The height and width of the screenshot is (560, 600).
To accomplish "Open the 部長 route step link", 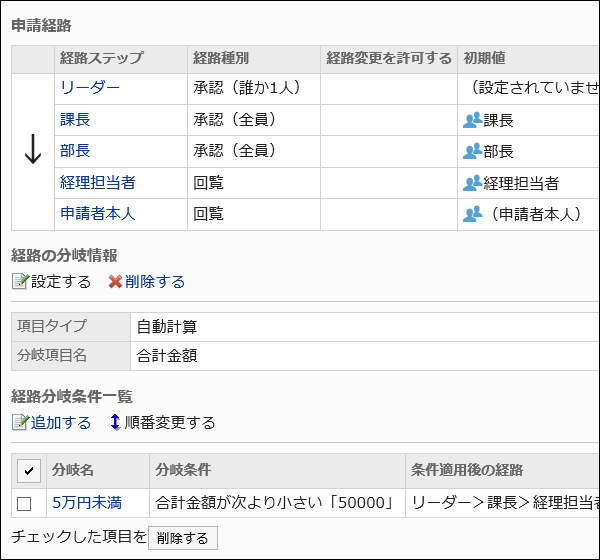I will 75,150.
